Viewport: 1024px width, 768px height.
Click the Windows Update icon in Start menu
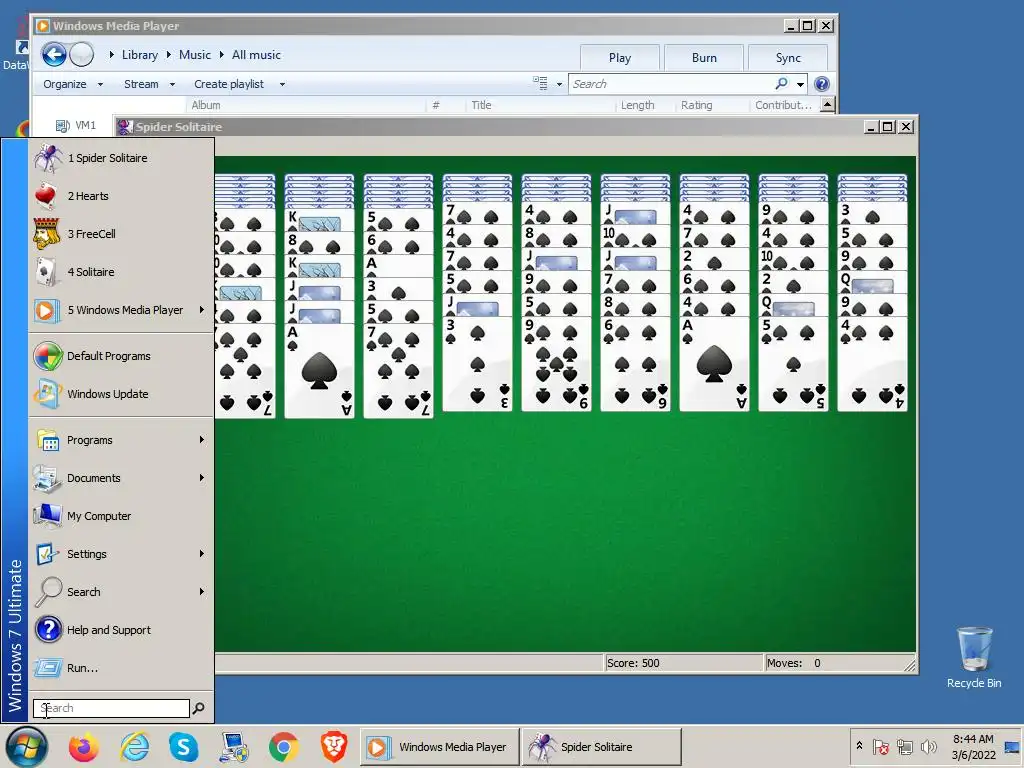pyautogui.click(x=48, y=394)
